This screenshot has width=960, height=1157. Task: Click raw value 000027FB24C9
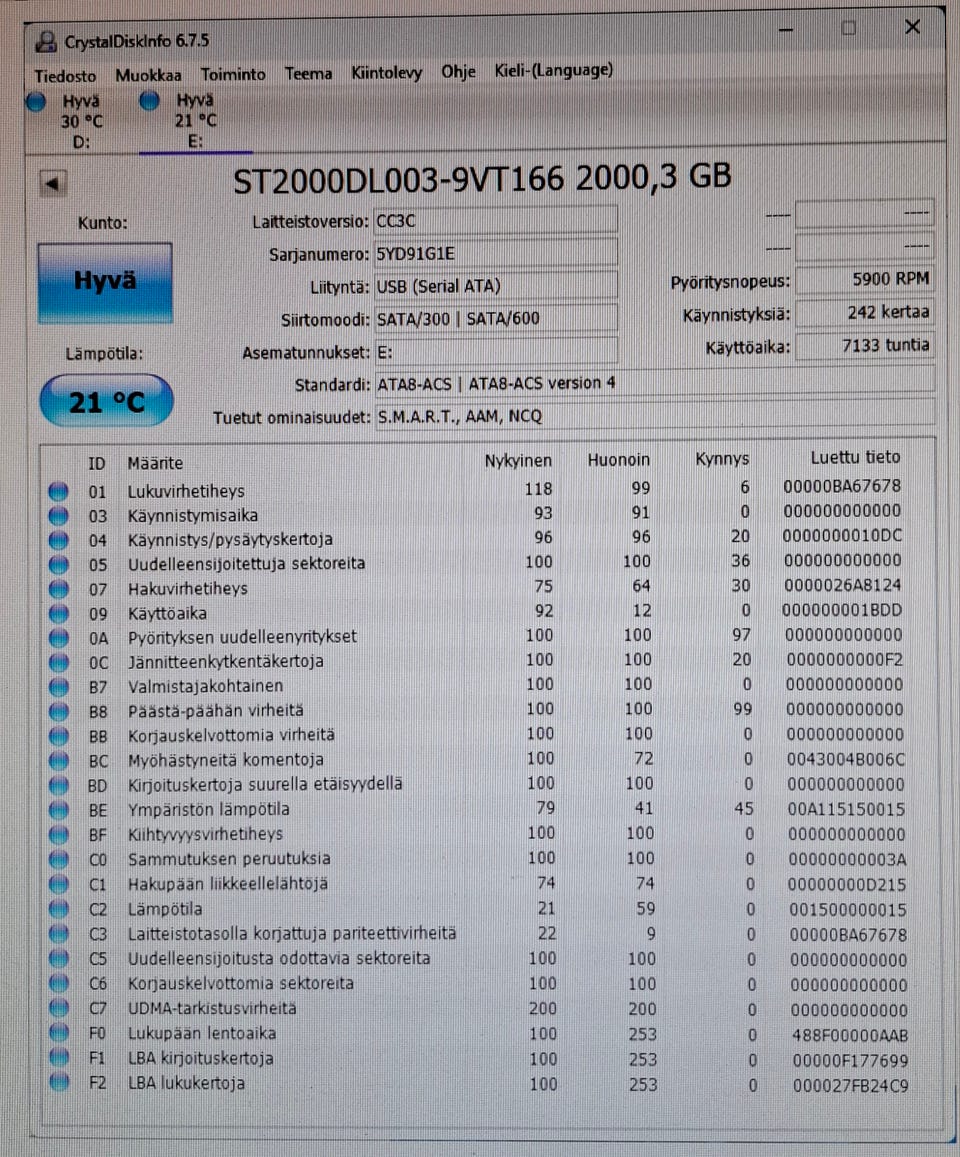coord(850,1085)
